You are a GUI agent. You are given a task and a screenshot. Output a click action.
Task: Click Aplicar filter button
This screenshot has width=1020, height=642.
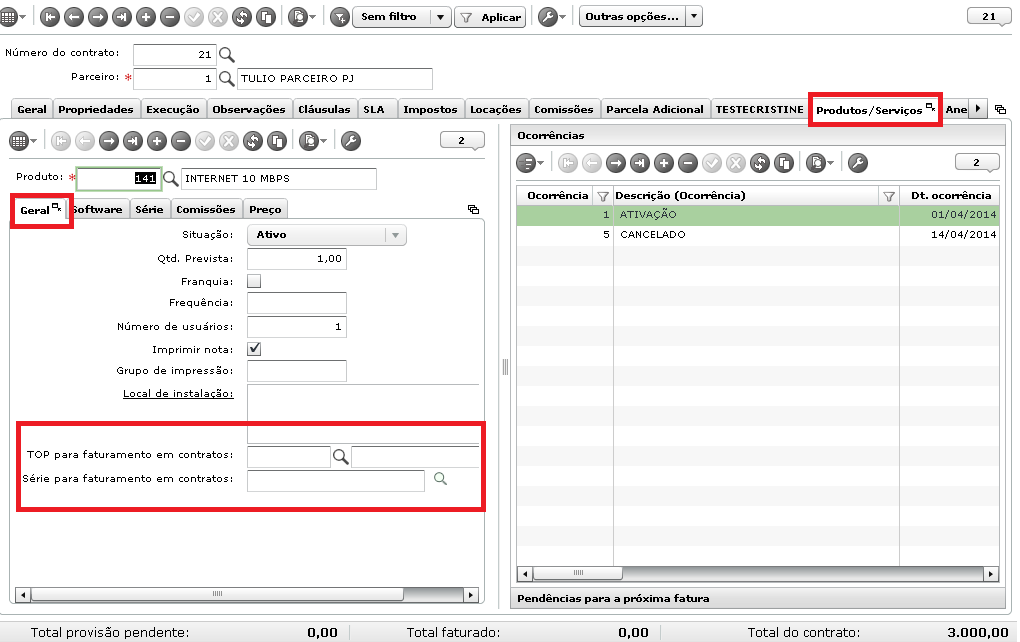(490, 17)
